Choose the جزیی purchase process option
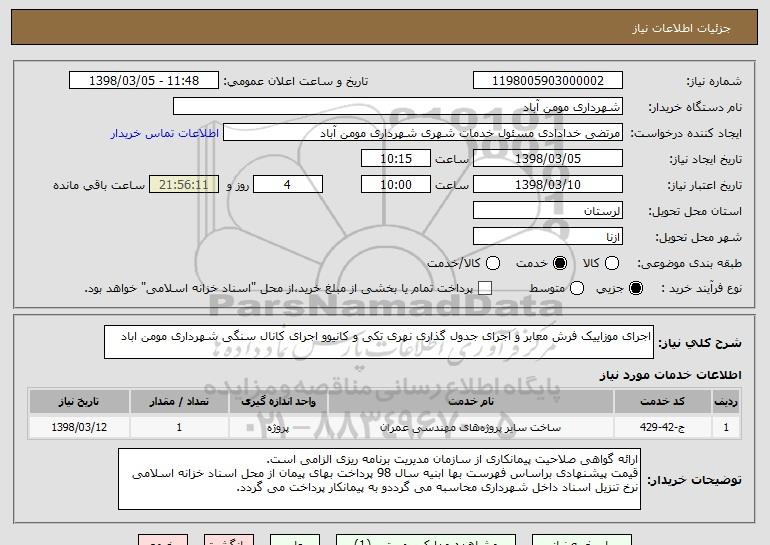The width and height of the screenshot is (770, 545). point(636,289)
